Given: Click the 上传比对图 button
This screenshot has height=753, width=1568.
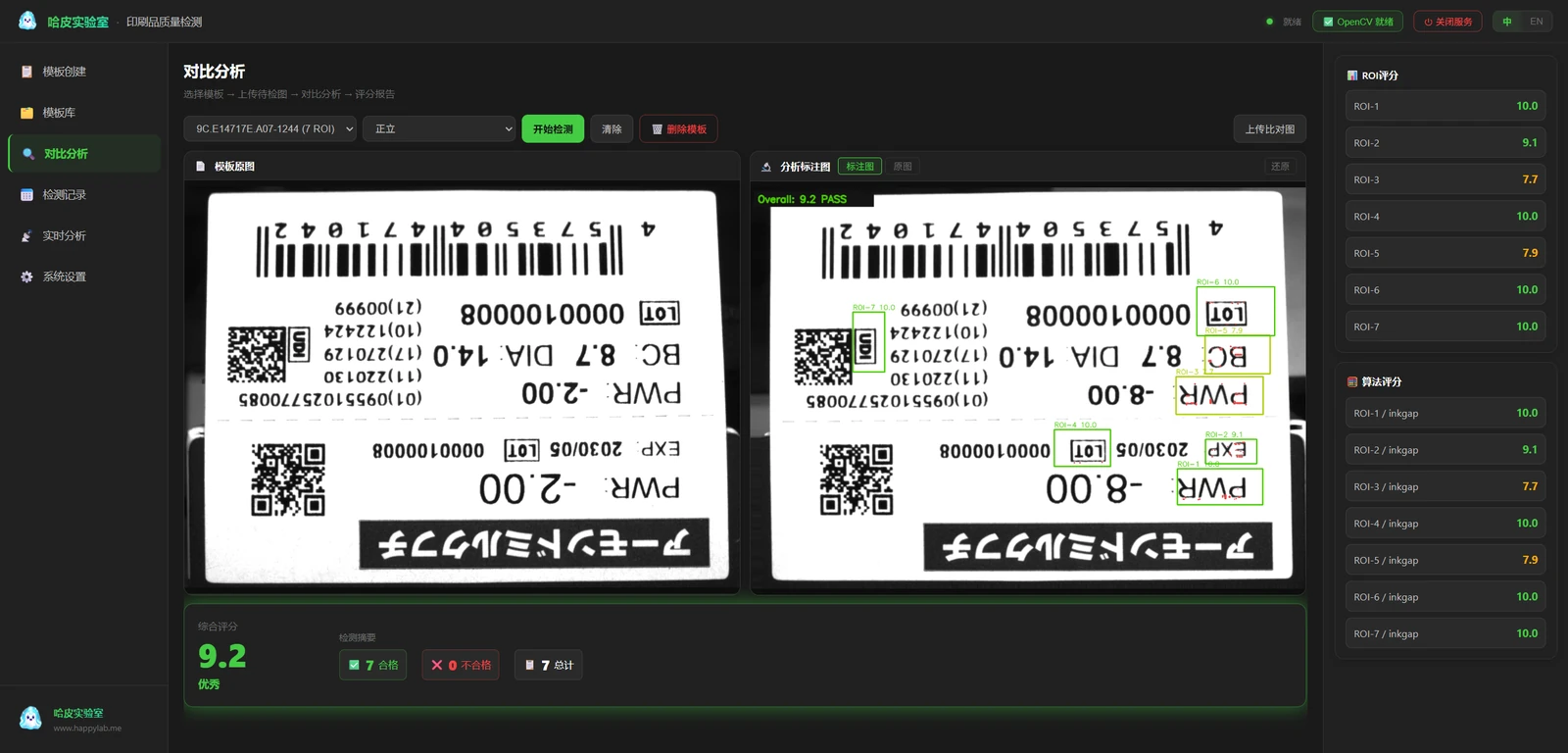Looking at the screenshot, I should [1269, 128].
